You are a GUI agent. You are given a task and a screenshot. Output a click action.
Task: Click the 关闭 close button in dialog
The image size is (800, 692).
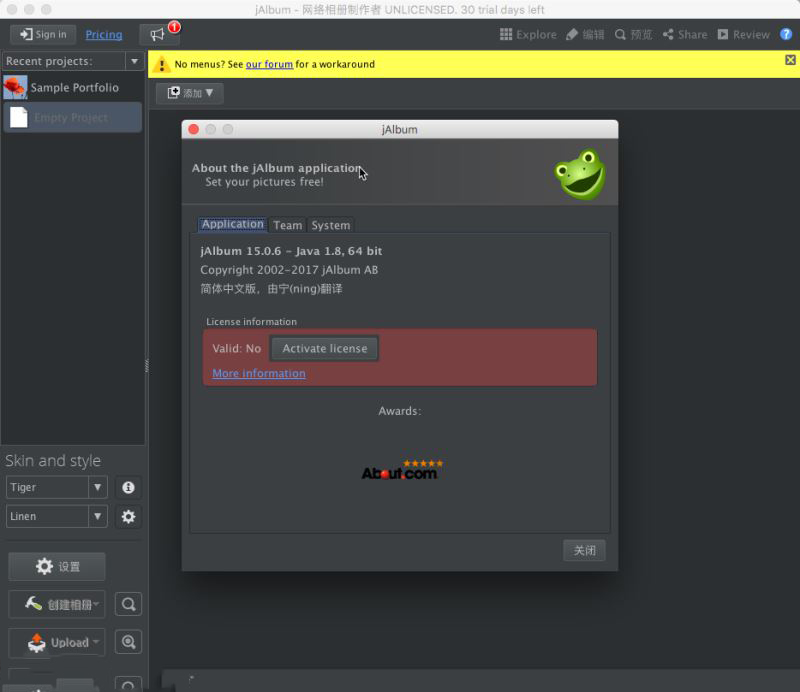pyautogui.click(x=584, y=550)
